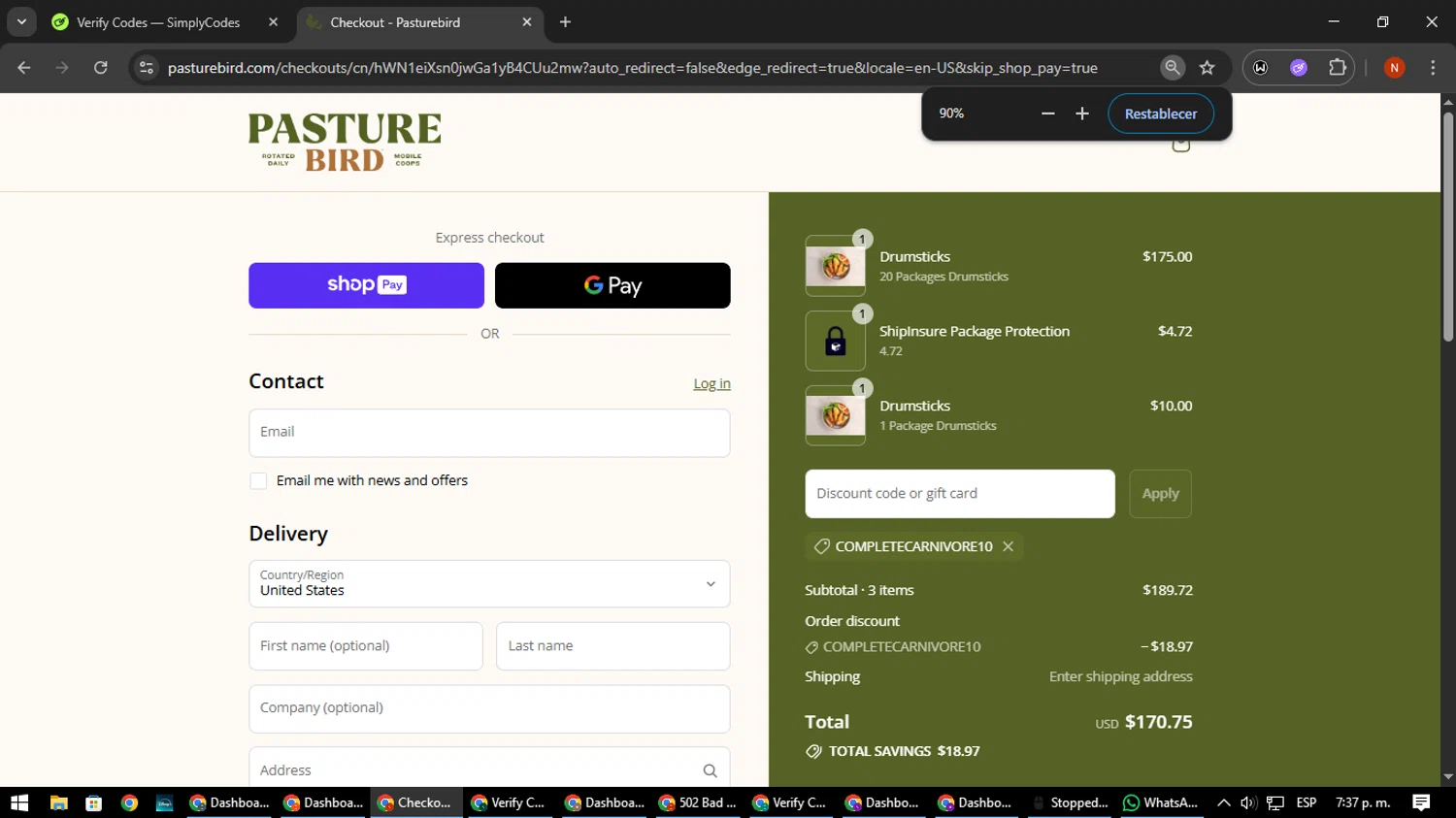Screen dimensions: 1456x818
Task: Click the search icon in Address field
Action: point(710,770)
